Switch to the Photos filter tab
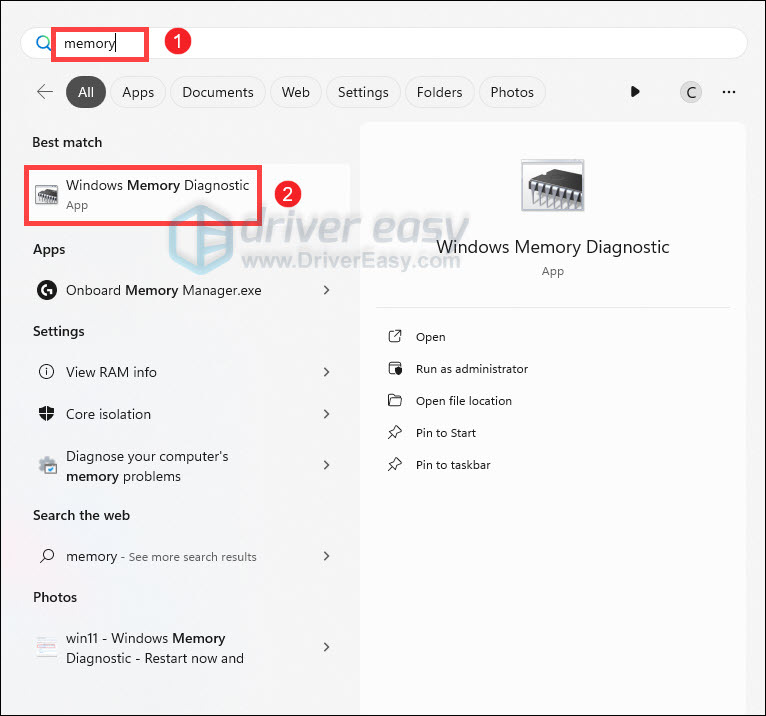The image size is (766, 716). [x=512, y=92]
